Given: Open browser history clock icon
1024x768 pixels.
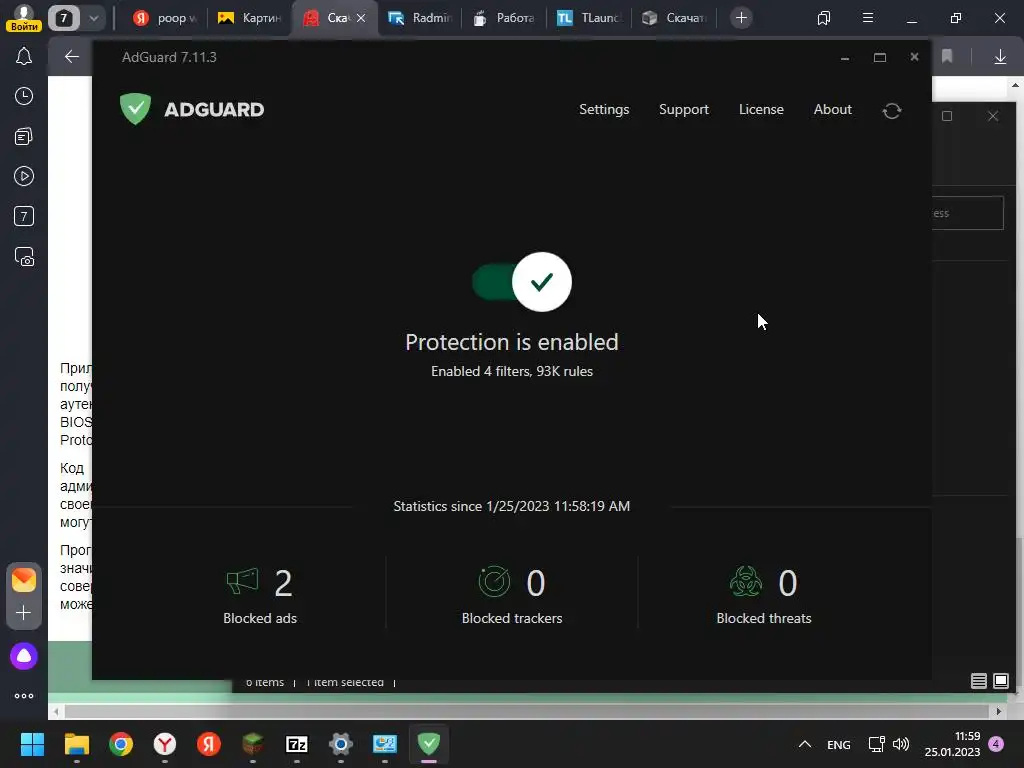Looking at the screenshot, I should click(24, 97).
